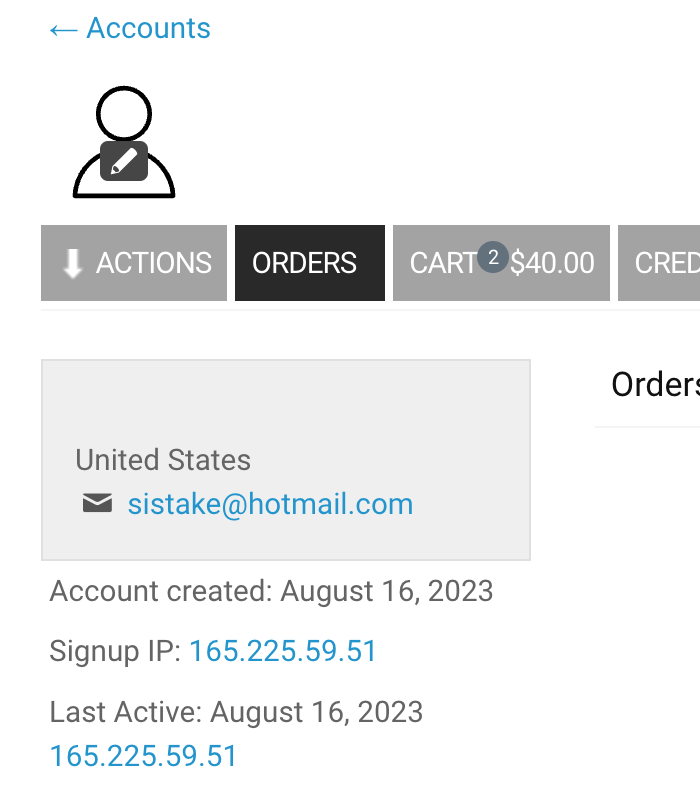Click the Orders section heading
This screenshot has height=812, width=700.
pos(655,385)
